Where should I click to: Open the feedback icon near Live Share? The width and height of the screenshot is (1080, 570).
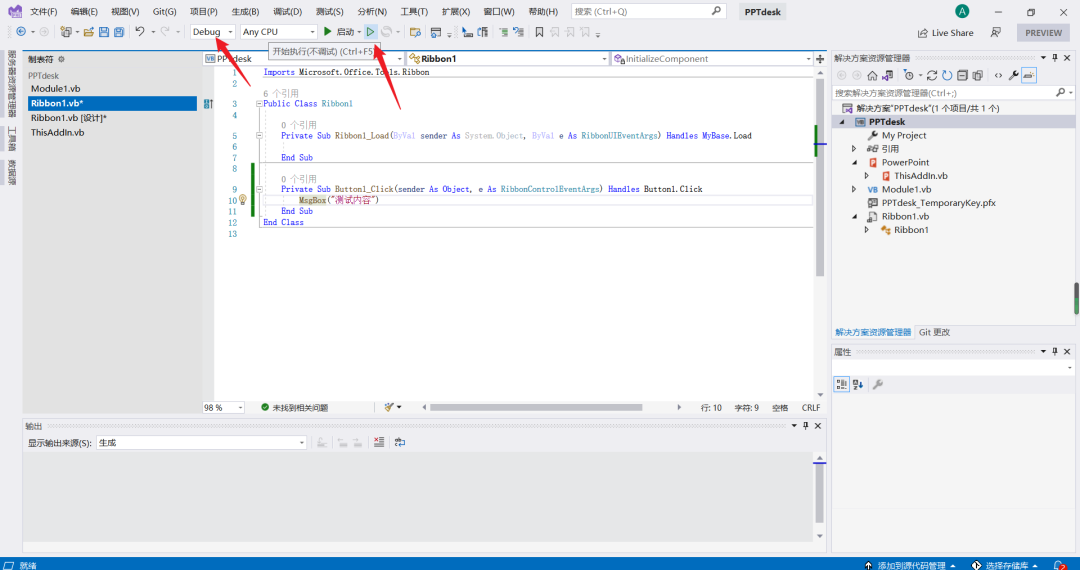tap(996, 32)
